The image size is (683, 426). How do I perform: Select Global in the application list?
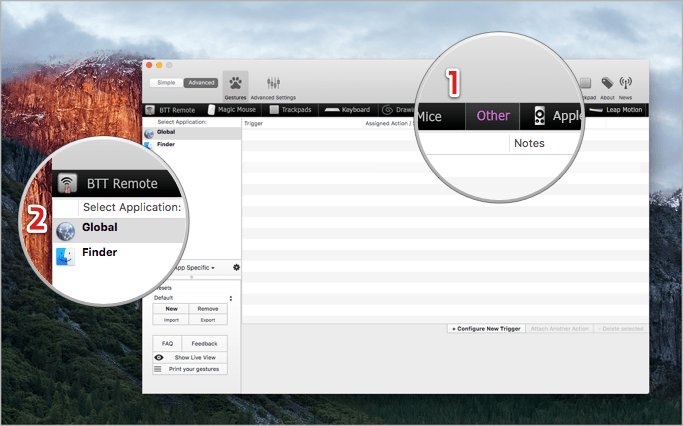(192, 132)
